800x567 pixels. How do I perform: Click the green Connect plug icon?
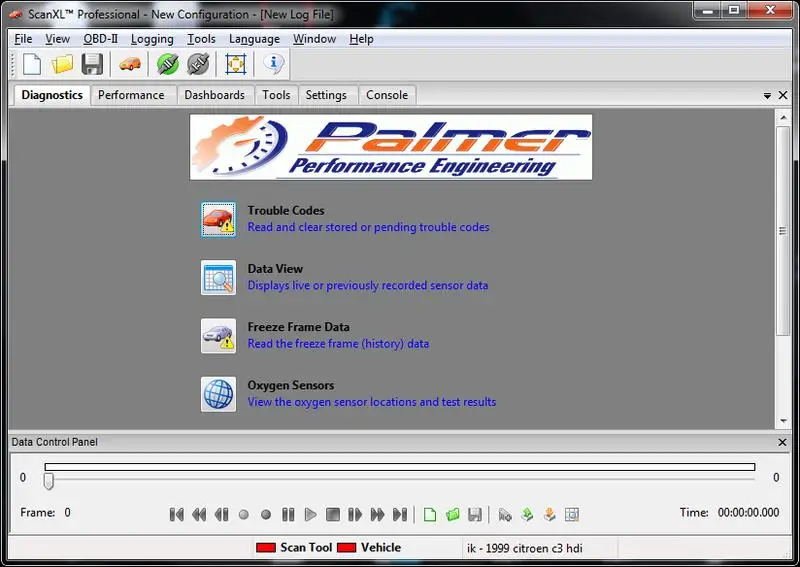(167, 64)
